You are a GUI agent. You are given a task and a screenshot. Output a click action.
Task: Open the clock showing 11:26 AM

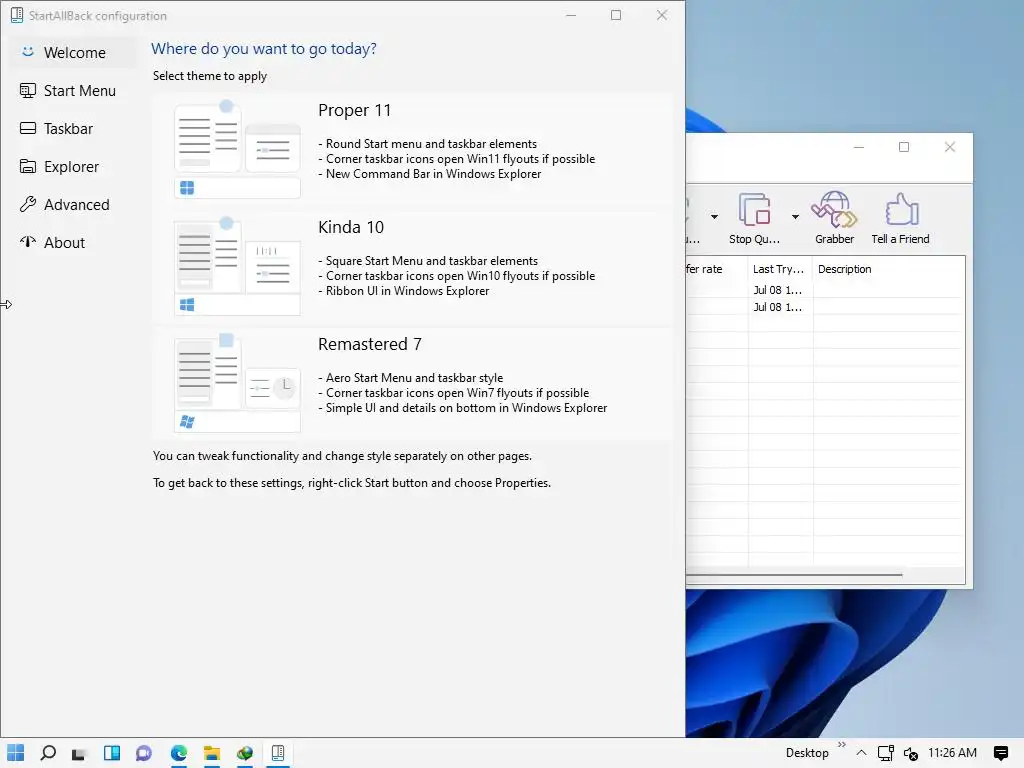[x=952, y=753]
